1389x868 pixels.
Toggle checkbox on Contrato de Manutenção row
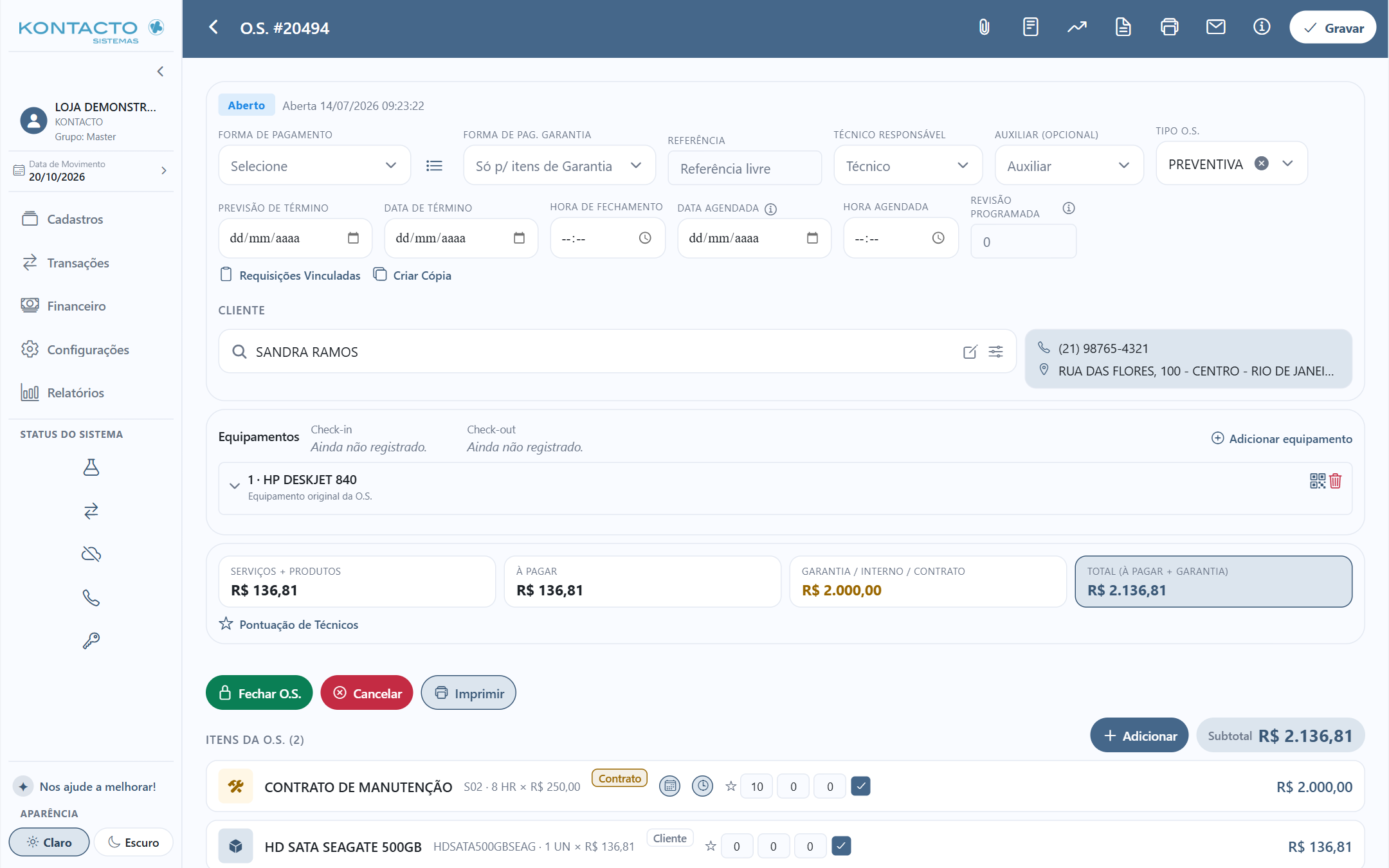click(860, 786)
